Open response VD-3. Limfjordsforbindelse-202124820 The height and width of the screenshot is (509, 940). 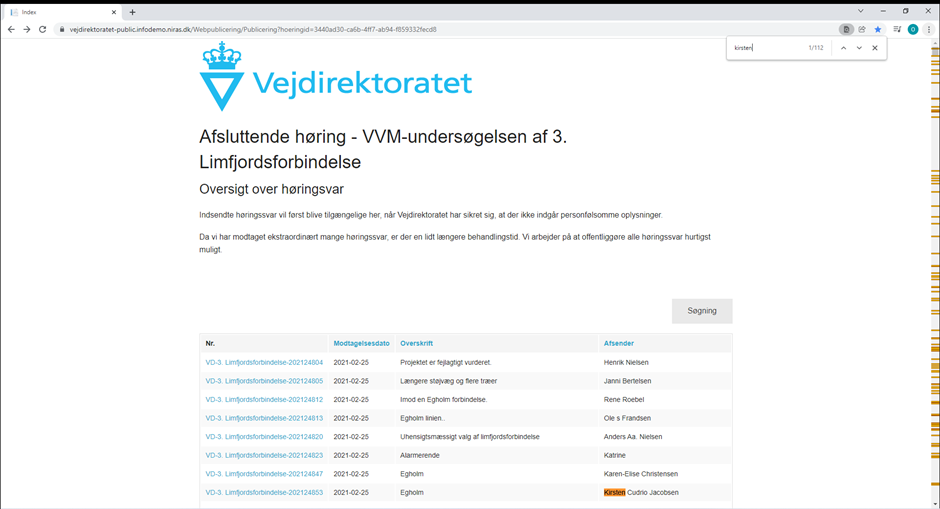point(264,436)
